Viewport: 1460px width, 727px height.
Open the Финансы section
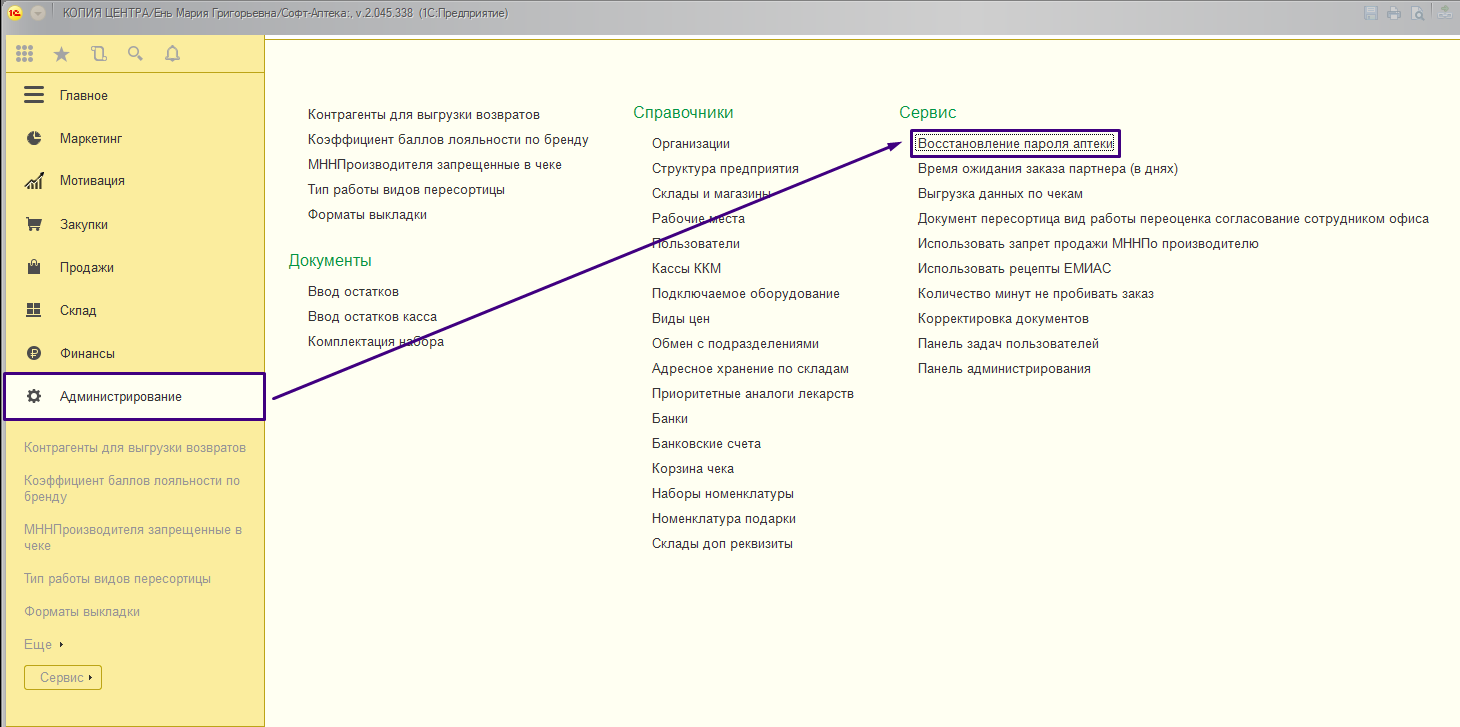87,354
